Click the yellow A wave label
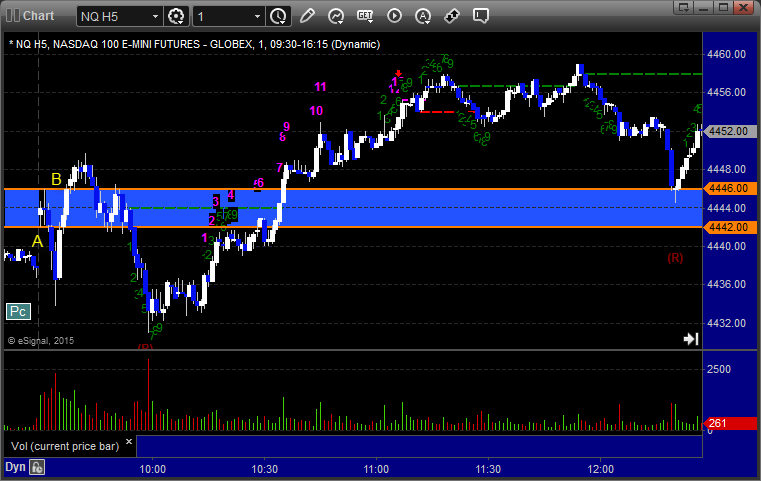Image resolution: width=761 pixels, height=481 pixels. 37,241
